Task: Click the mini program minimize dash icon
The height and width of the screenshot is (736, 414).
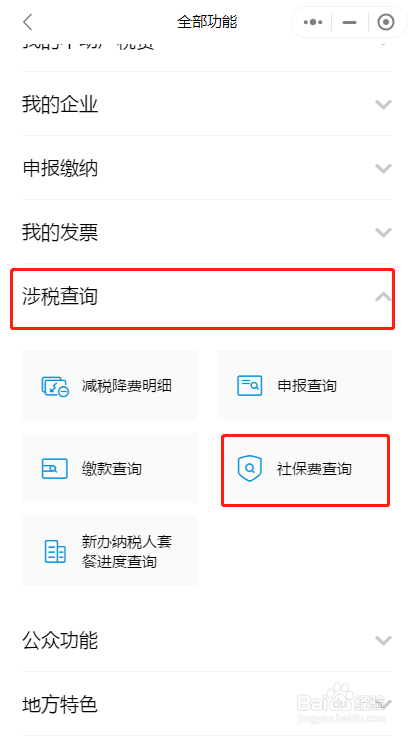Action: click(x=350, y=22)
